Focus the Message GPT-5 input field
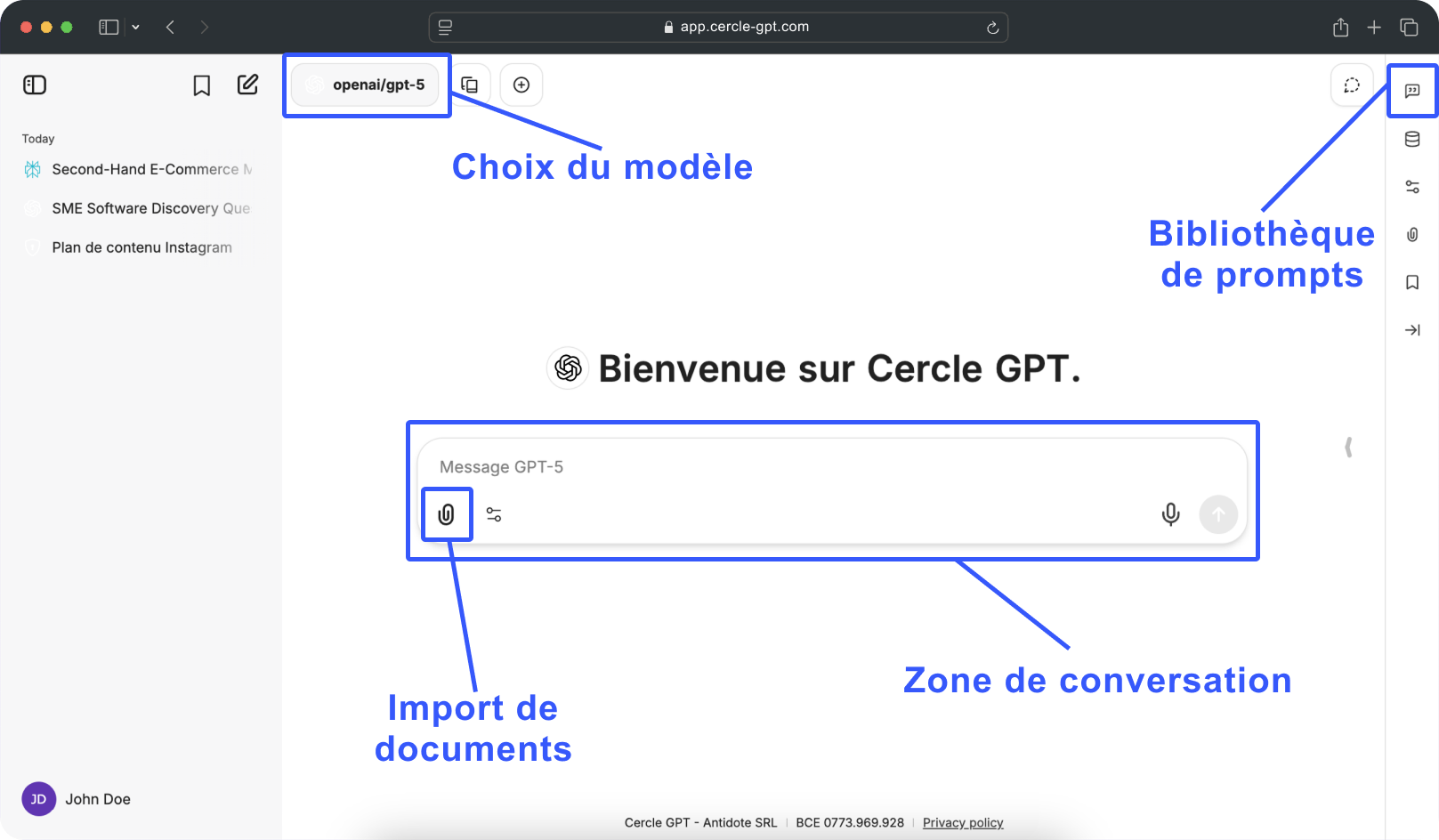The image size is (1439, 840). (832, 467)
